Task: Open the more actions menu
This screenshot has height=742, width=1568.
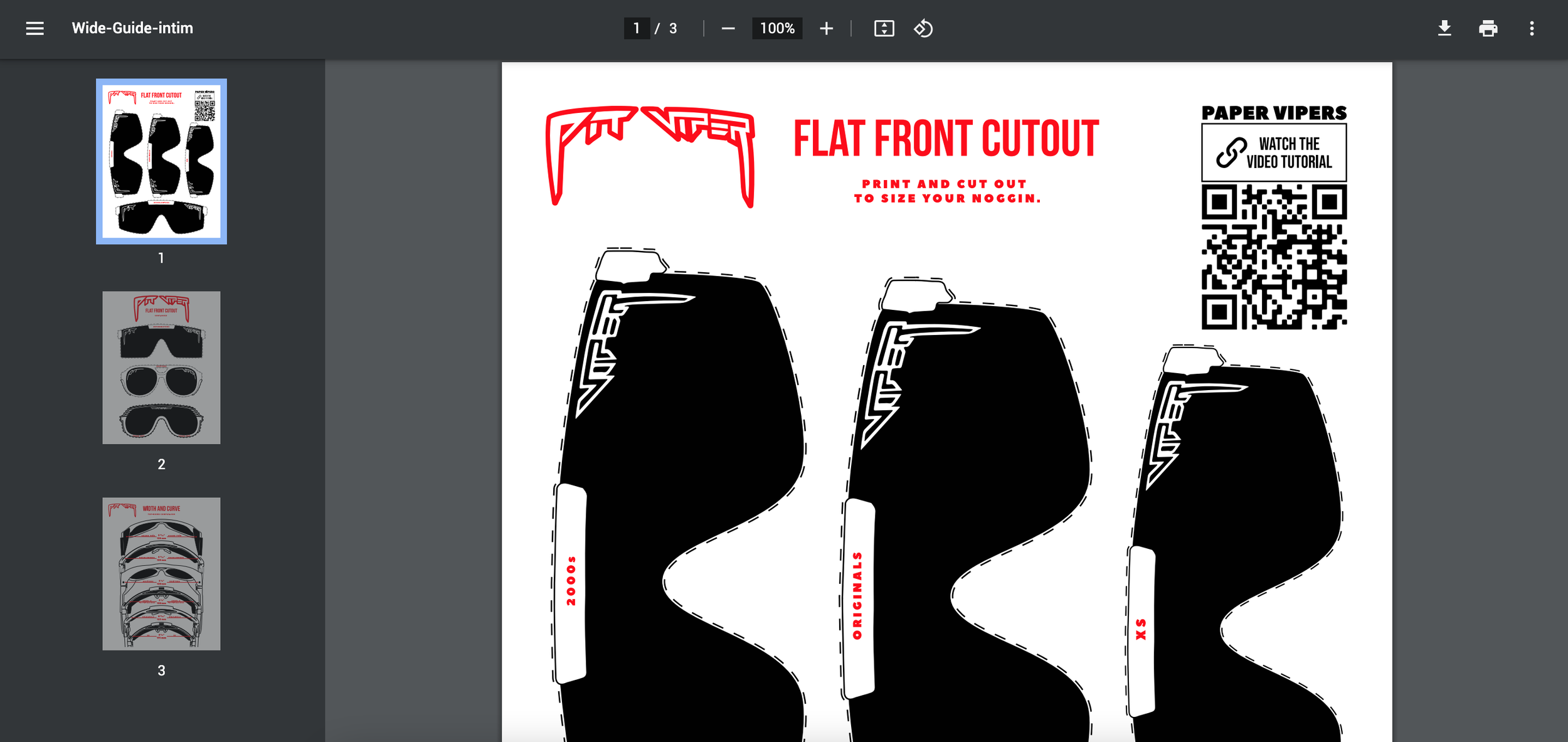Action: 1532,28
